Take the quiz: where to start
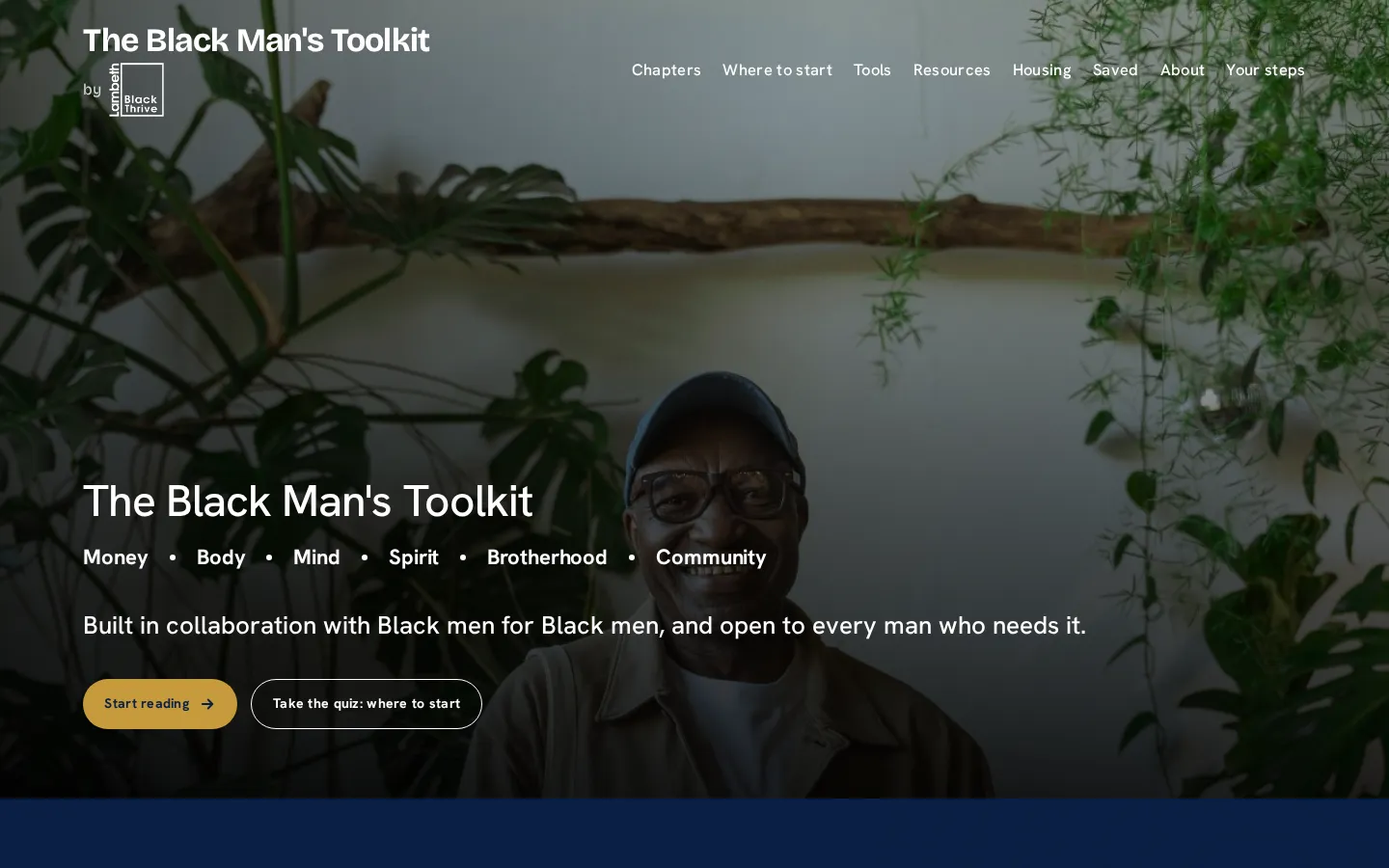 [x=367, y=704]
